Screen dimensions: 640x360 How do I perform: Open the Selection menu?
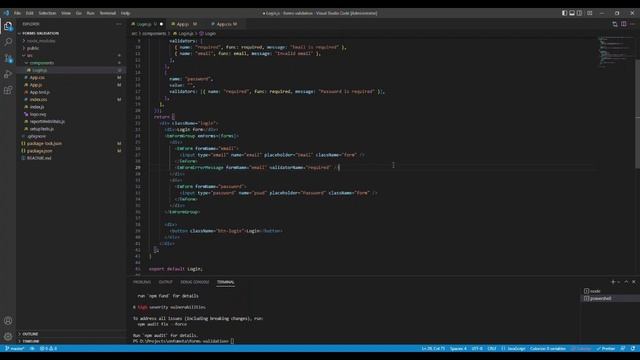[x=47, y=13]
